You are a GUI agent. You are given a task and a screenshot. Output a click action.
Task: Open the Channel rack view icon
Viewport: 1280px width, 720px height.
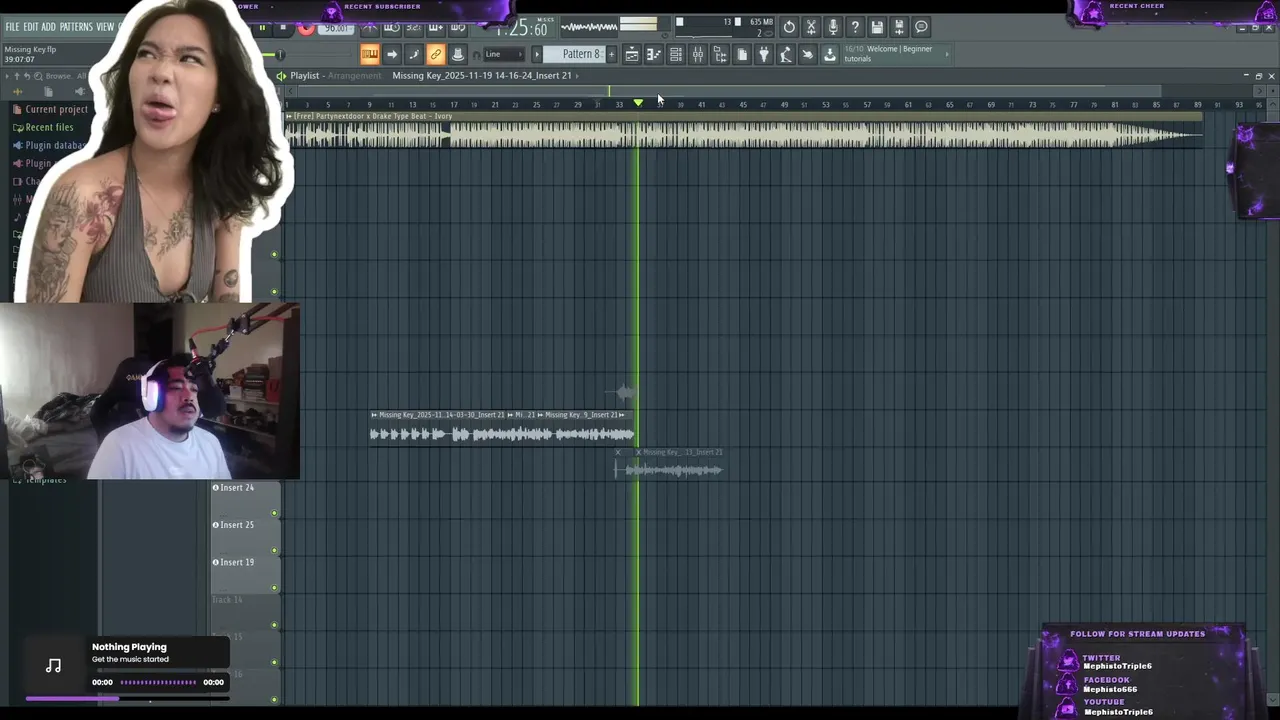tap(676, 54)
